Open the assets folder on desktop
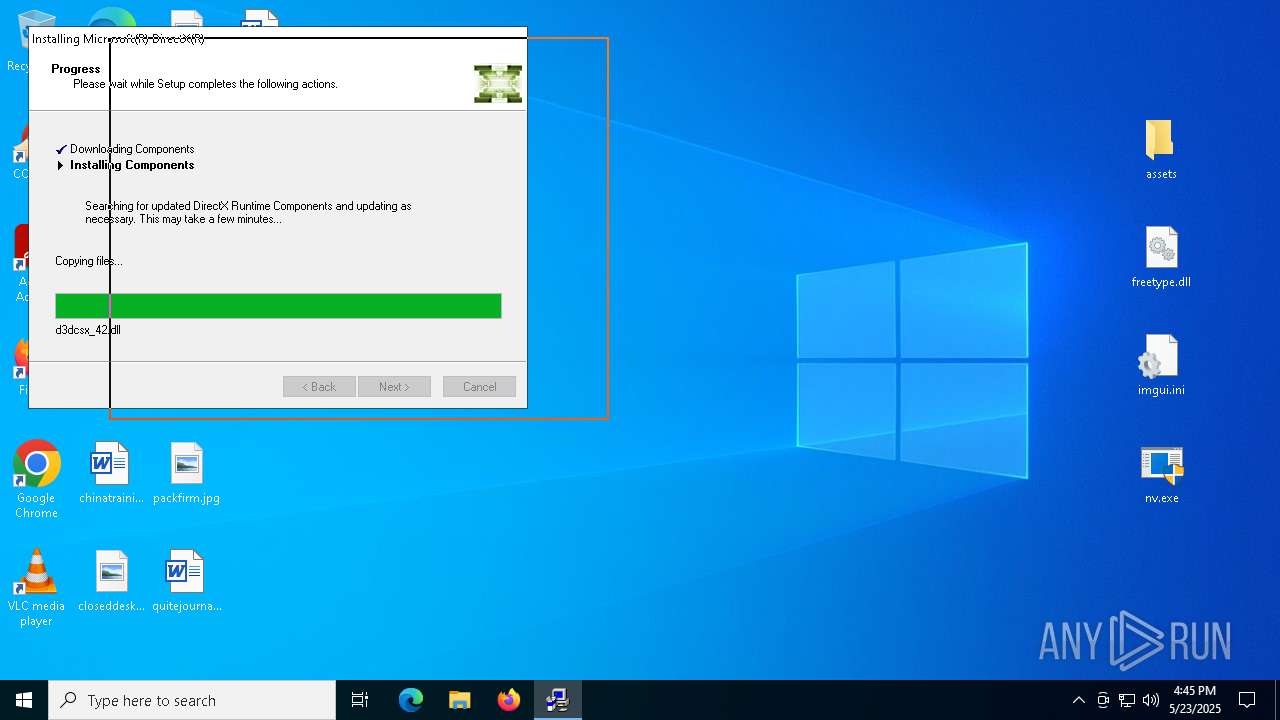This screenshot has height=720, width=1280. 1161,150
